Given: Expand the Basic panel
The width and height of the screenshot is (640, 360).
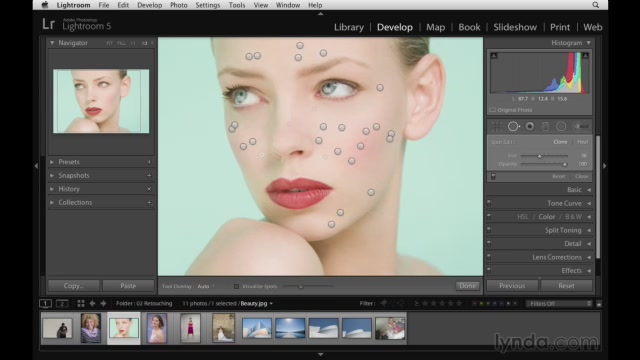Looking at the screenshot, I should (589, 190).
